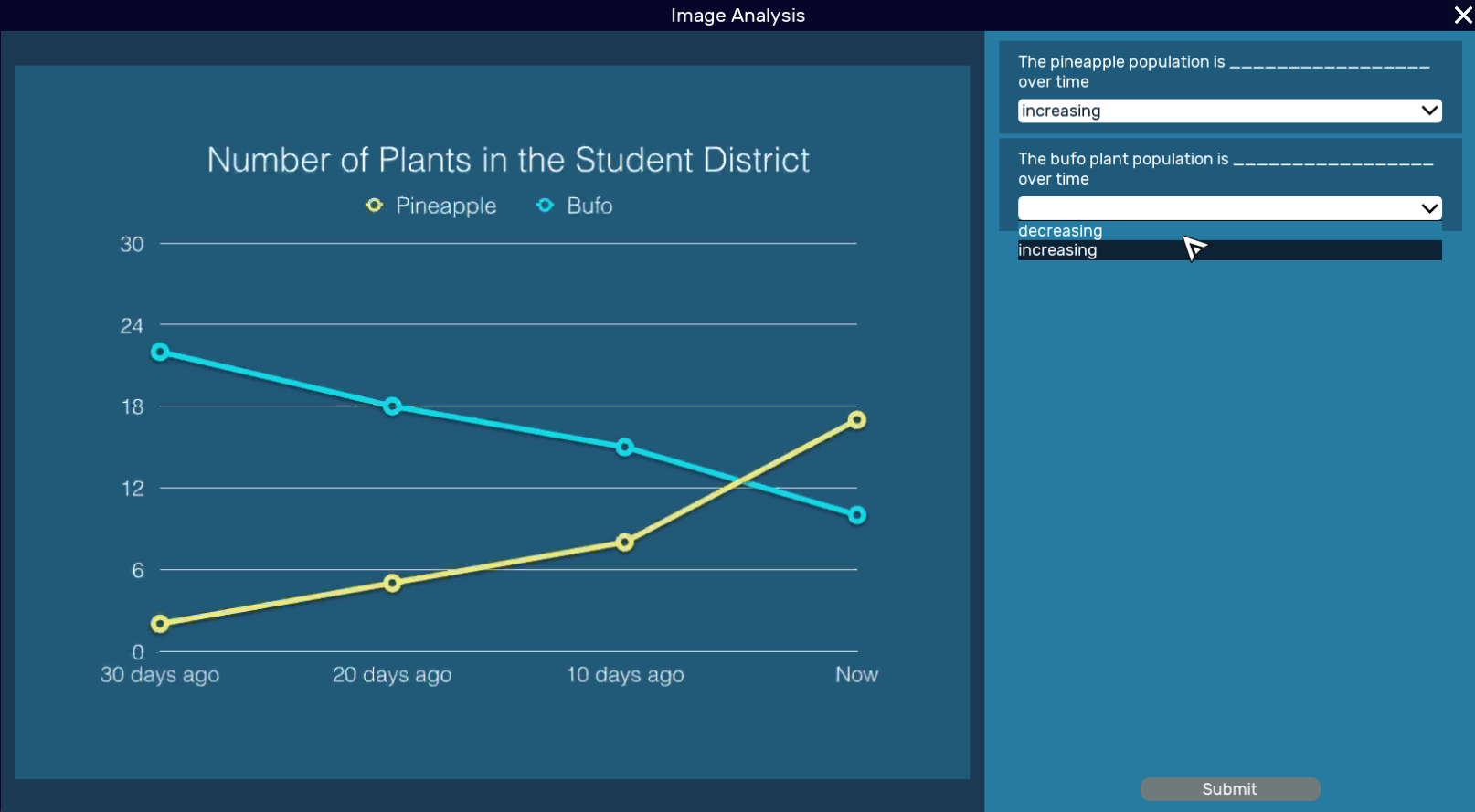Click the Pineapple legend marker icon
Image resolution: width=1475 pixels, height=812 pixels.
coord(373,206)
